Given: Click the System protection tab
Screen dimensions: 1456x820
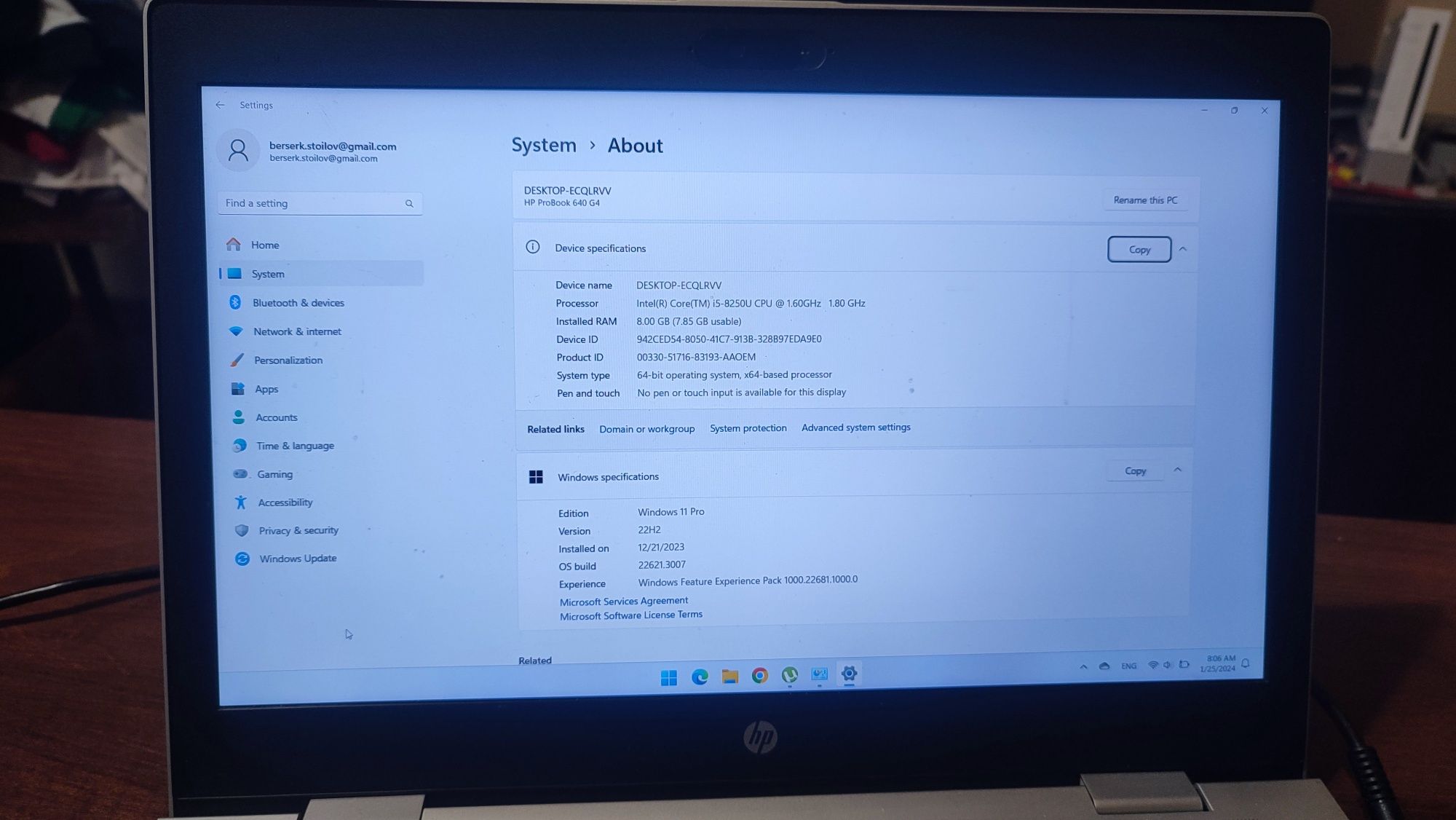Looking at the screenshot, I should point(748,427).
